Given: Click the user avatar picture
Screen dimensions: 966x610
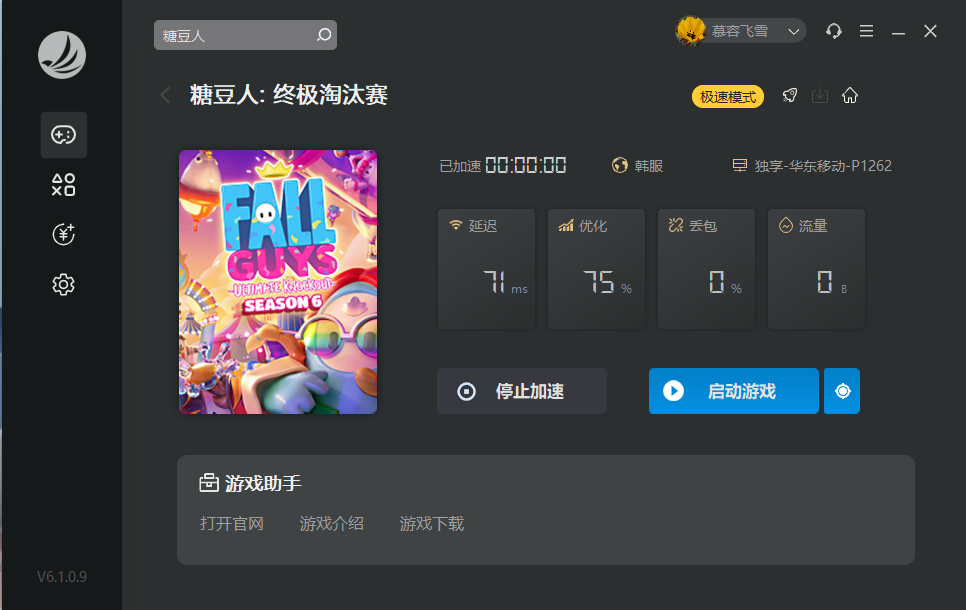Looking at the screenshot, I should pos(691,31).
